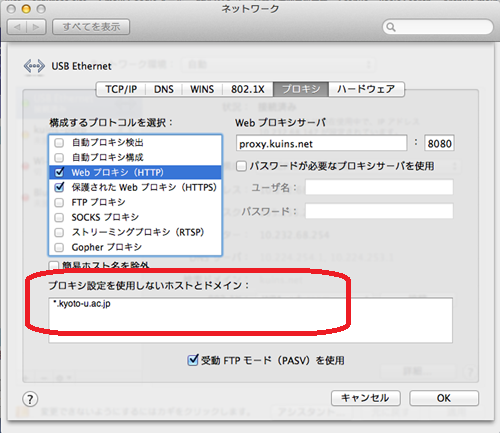Uncheck 保護された Web プロキシ (HTTPS)

point(59,187)
